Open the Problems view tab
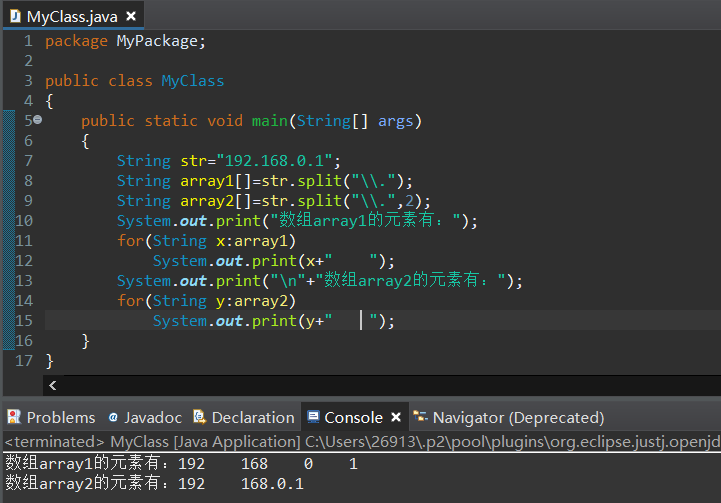Viewport: 721px width, 503px height. coord(51,417)
